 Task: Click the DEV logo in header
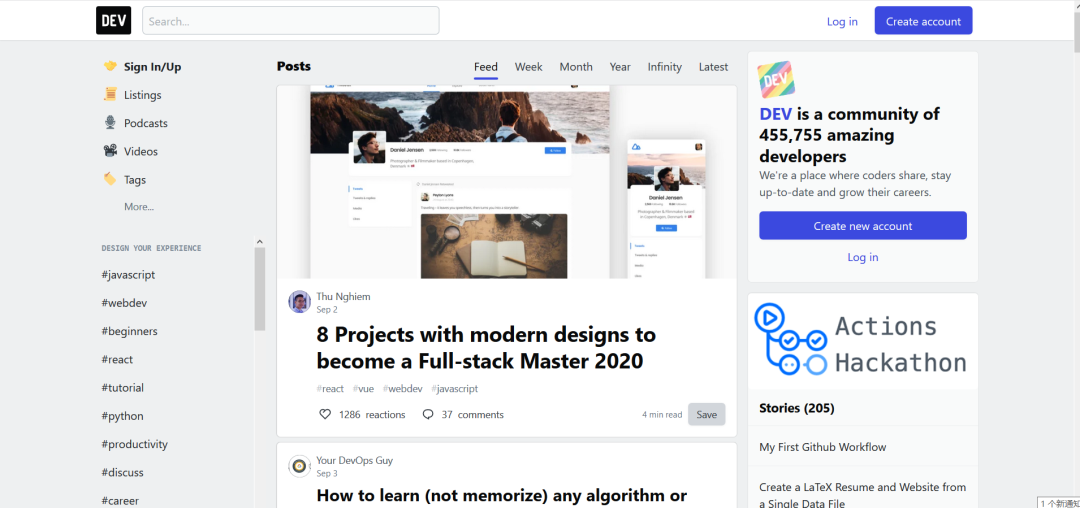(x=113, y=21)
